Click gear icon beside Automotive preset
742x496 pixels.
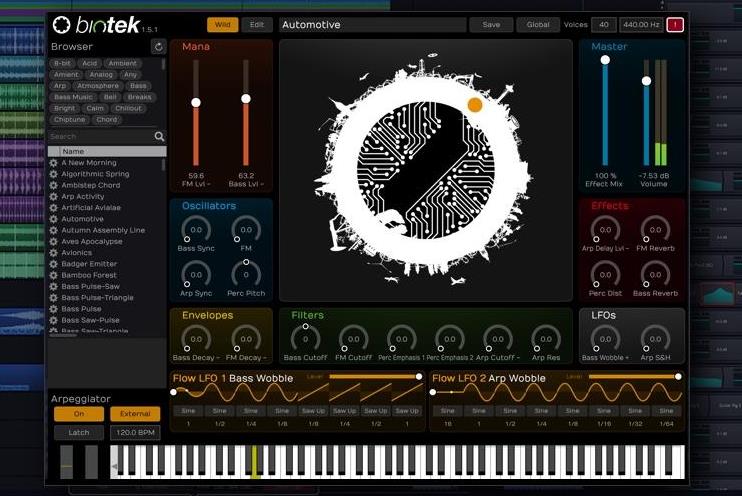[x=53, y=219]
